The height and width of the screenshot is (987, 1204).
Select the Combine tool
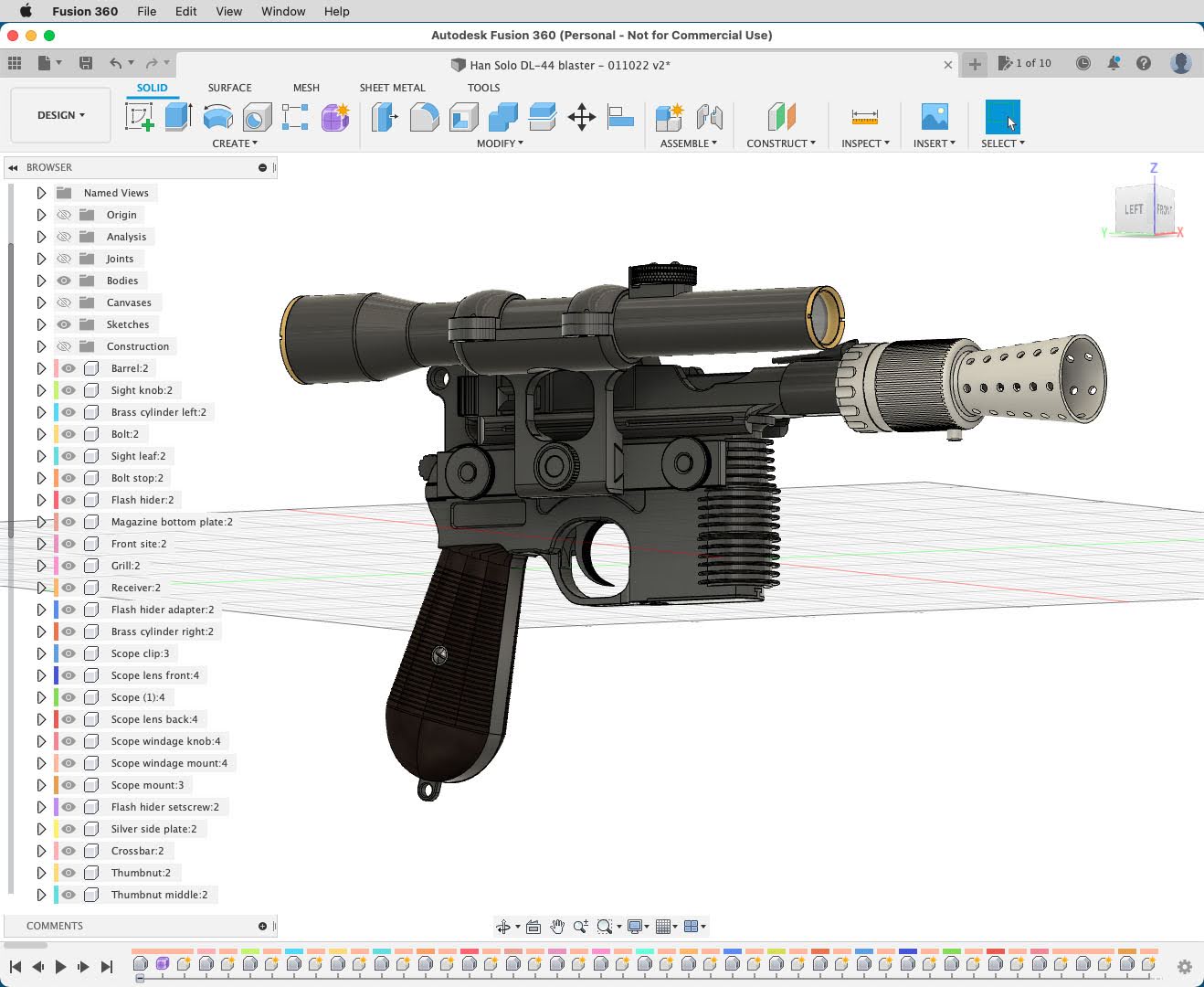[x=502, y=117]
